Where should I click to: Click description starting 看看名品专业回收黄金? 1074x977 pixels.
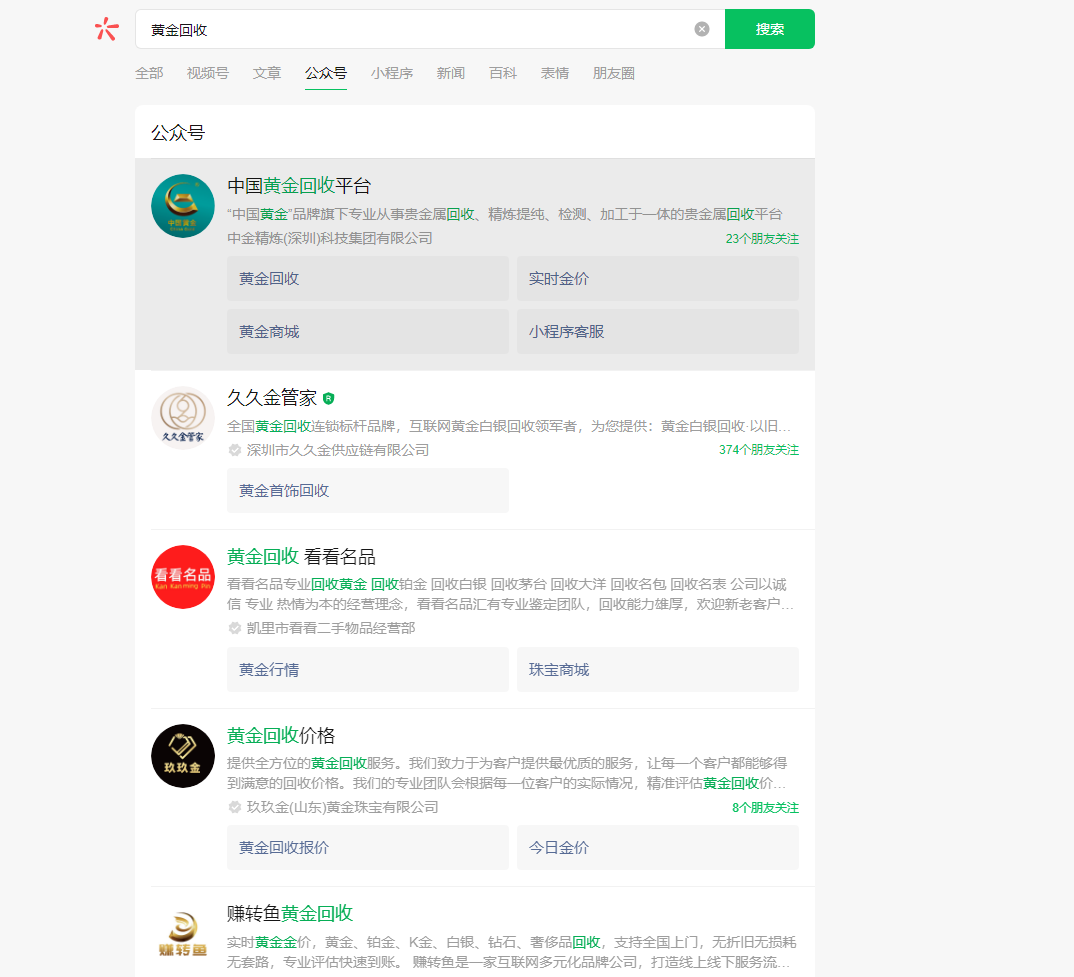click(x=510, y=594)
